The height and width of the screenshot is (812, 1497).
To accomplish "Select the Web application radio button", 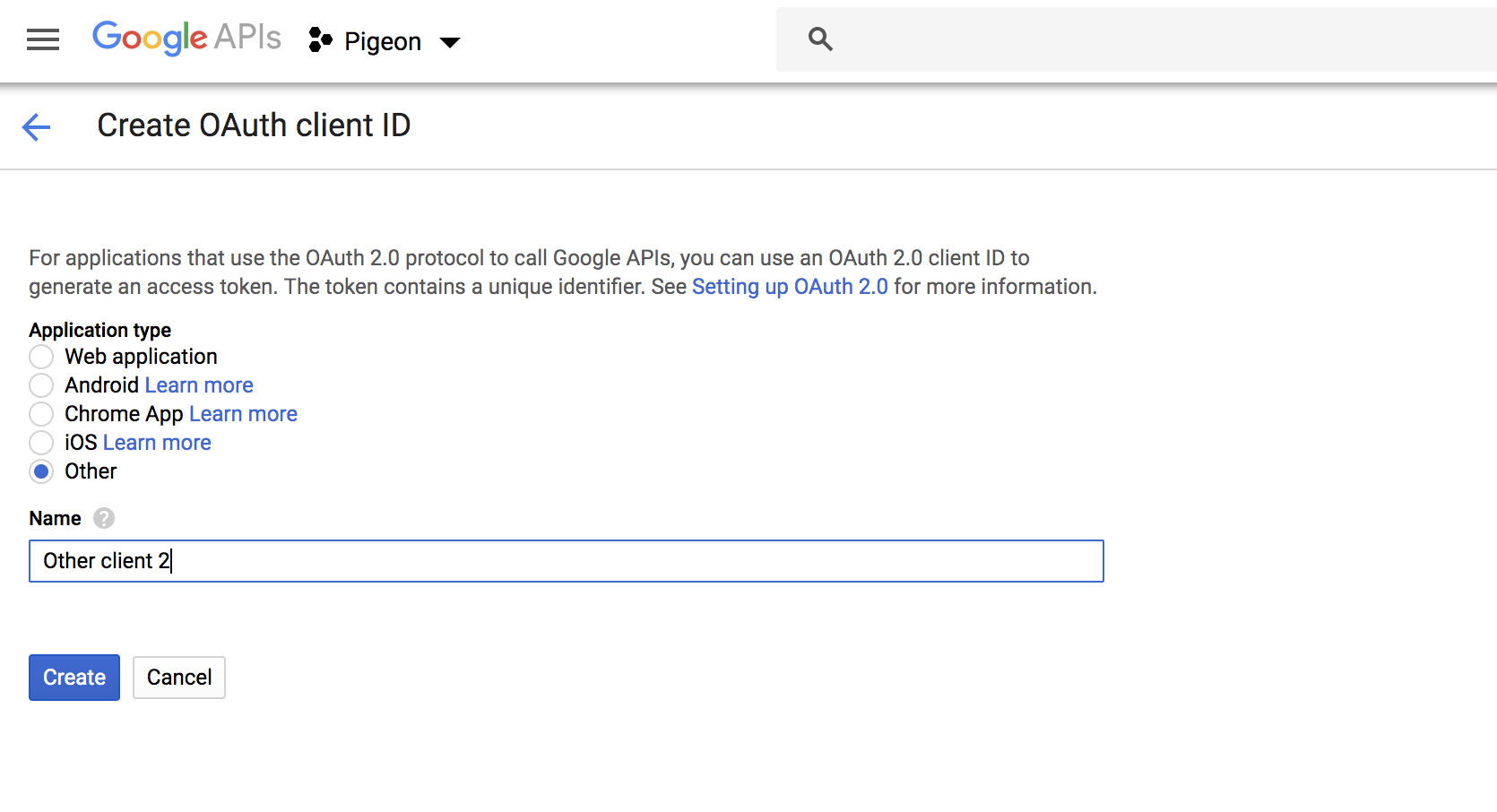I will tap(41, 356).
